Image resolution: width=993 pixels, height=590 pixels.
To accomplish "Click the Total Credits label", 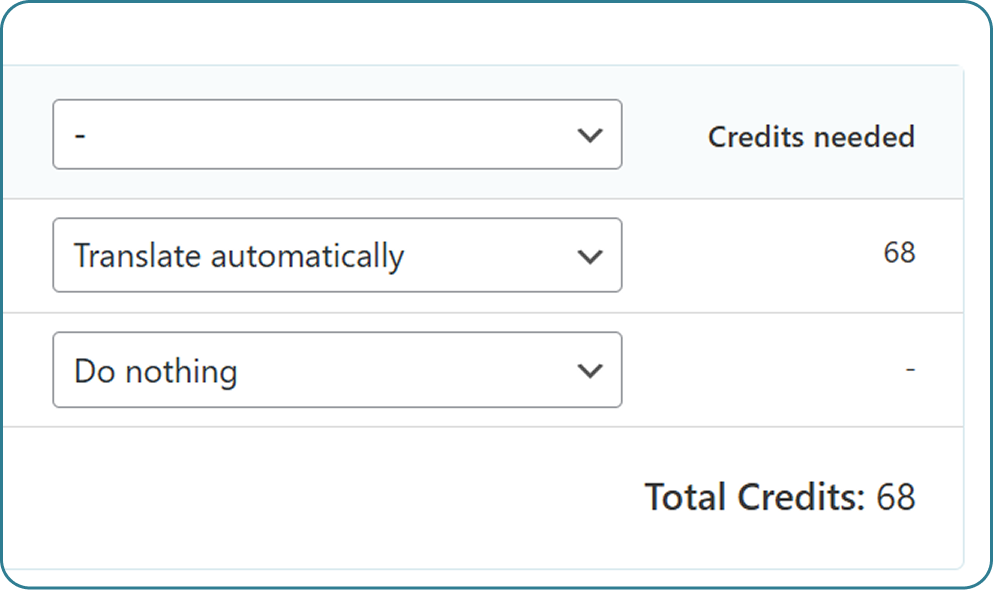I will point(754,497).
